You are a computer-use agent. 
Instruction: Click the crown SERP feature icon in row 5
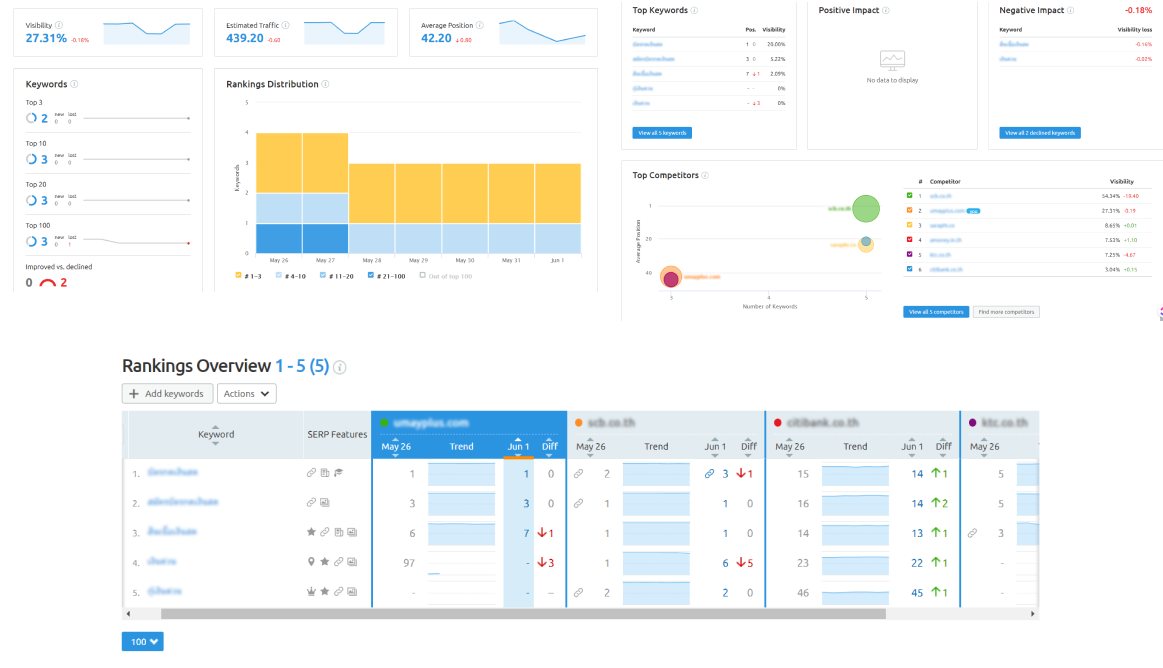[311, 592]
